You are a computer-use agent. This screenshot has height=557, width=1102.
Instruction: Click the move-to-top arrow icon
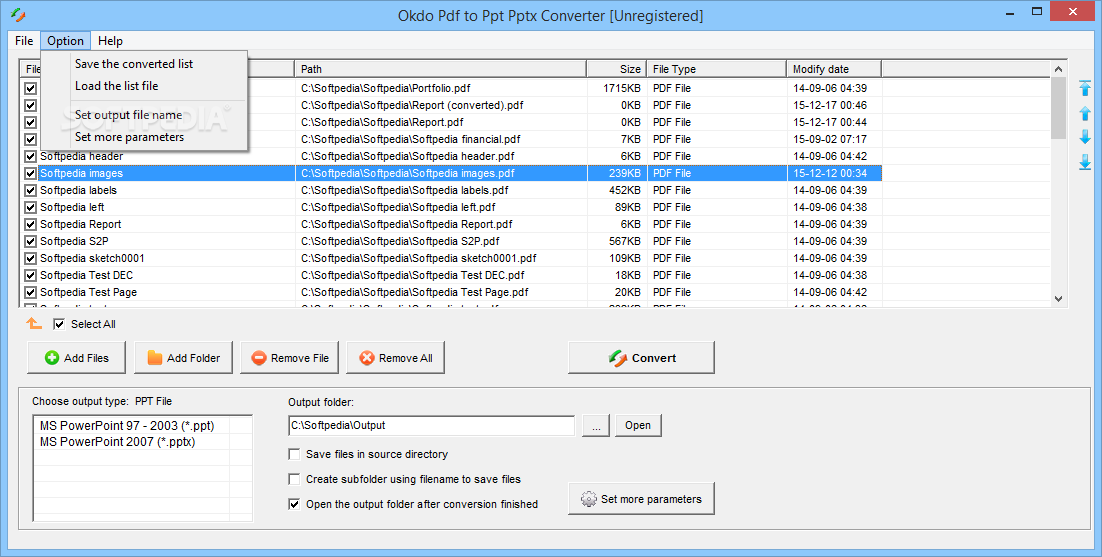click(1085, 88)
